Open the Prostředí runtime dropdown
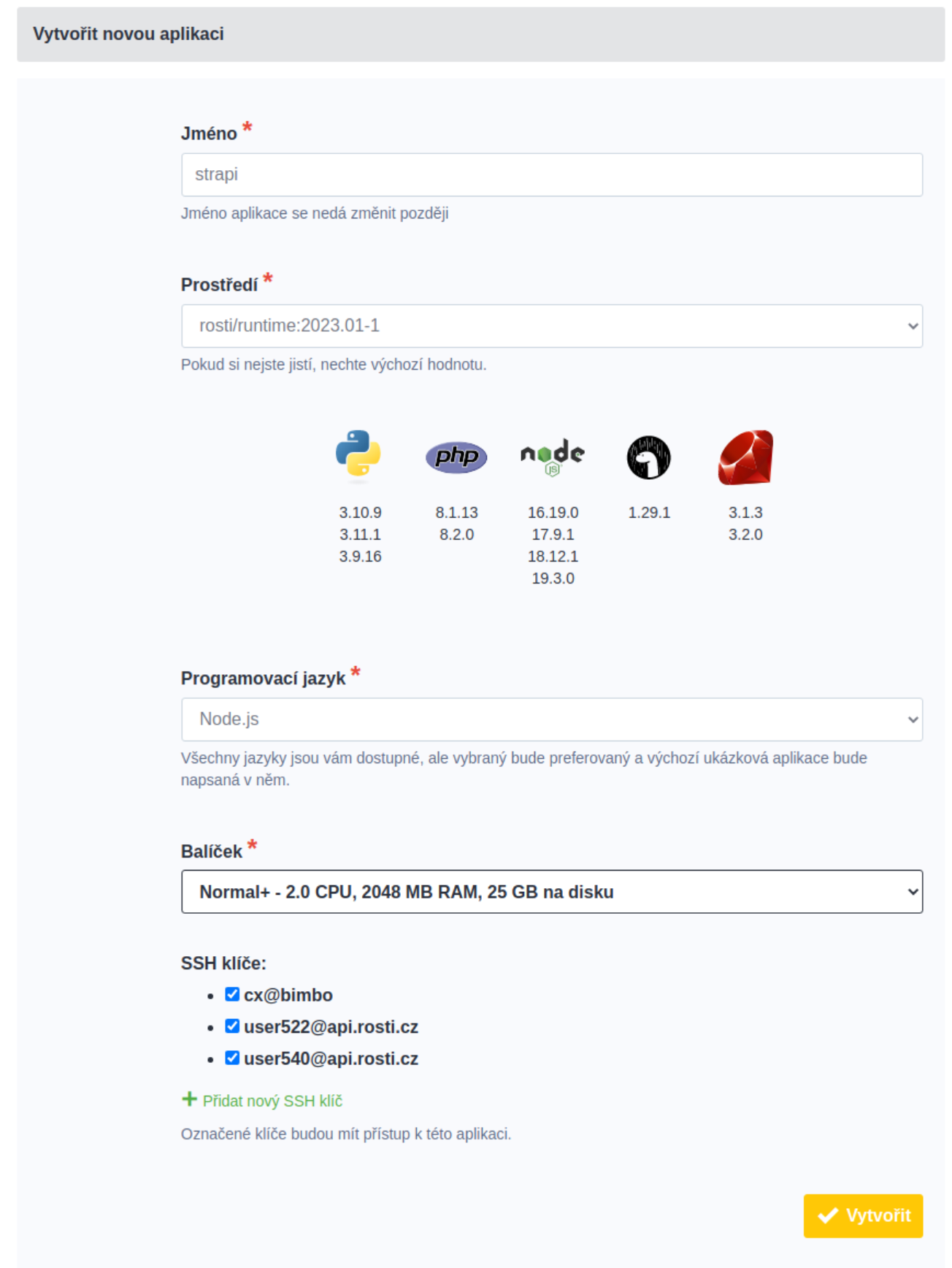This screenshot has height=1268, width=952. pos(551,326)
